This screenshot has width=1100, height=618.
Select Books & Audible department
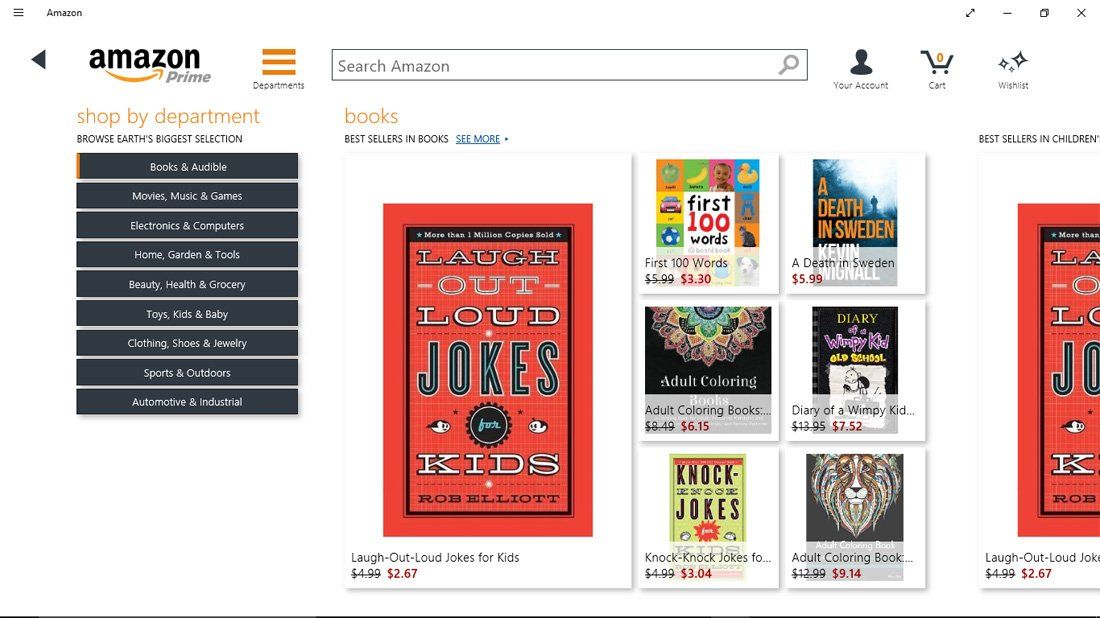(x=188, y=167)
